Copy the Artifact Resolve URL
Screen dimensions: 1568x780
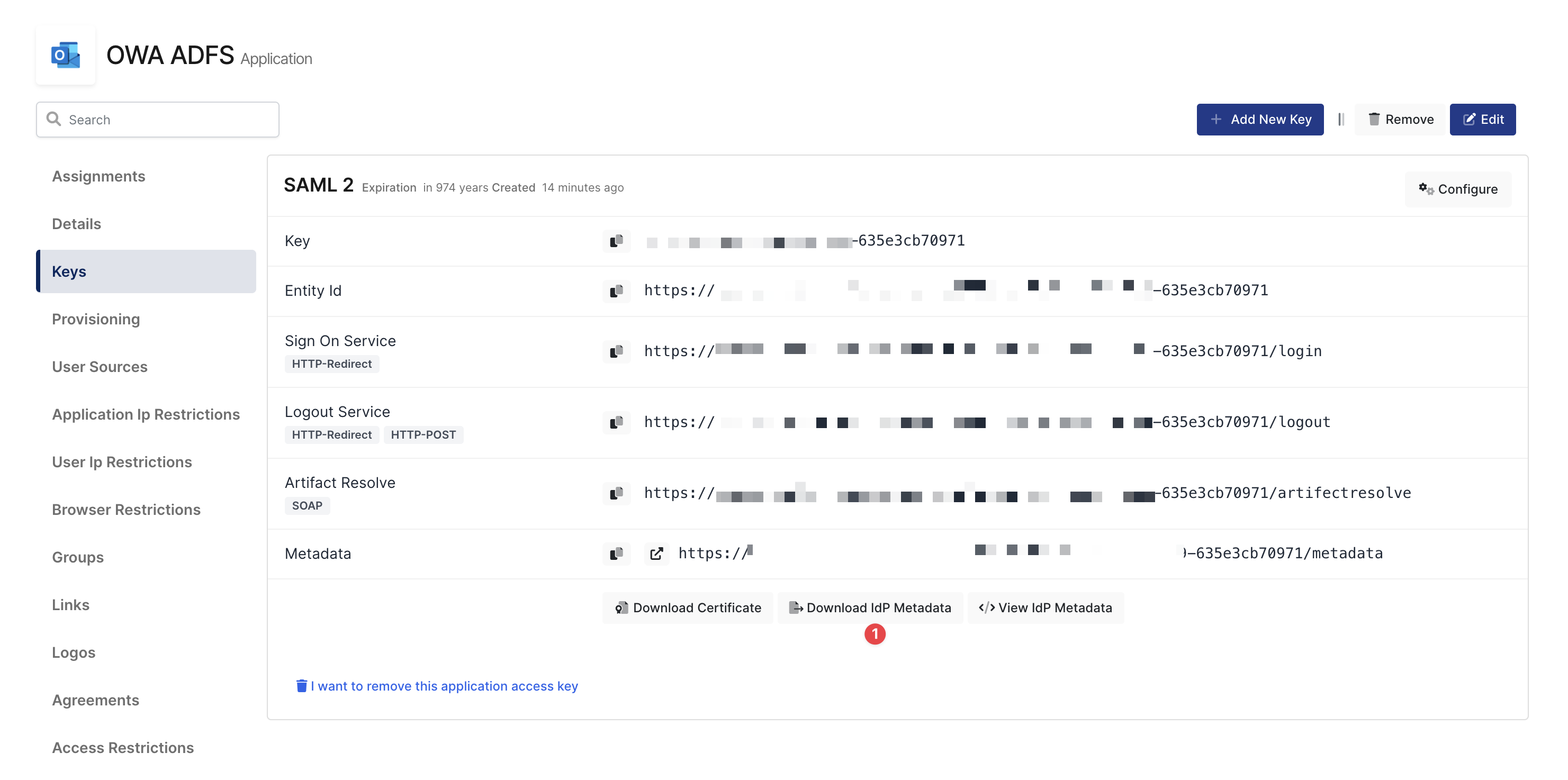pos(616,493)
